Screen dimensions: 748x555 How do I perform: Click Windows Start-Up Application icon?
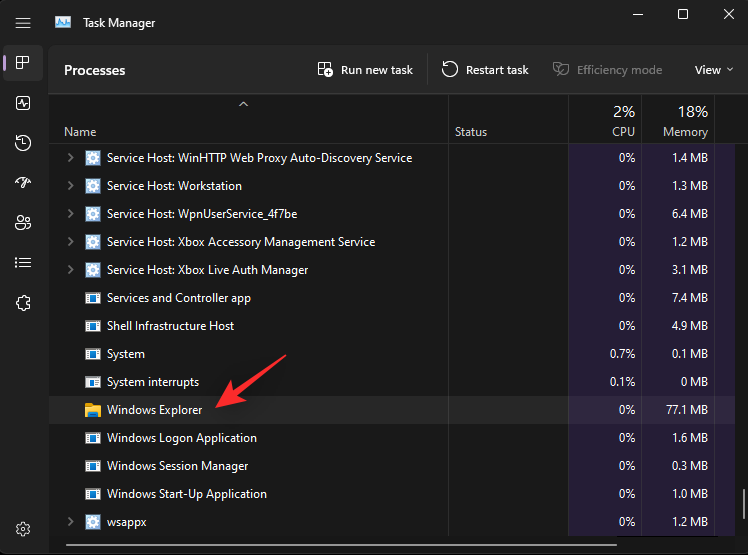click(93, 494)
